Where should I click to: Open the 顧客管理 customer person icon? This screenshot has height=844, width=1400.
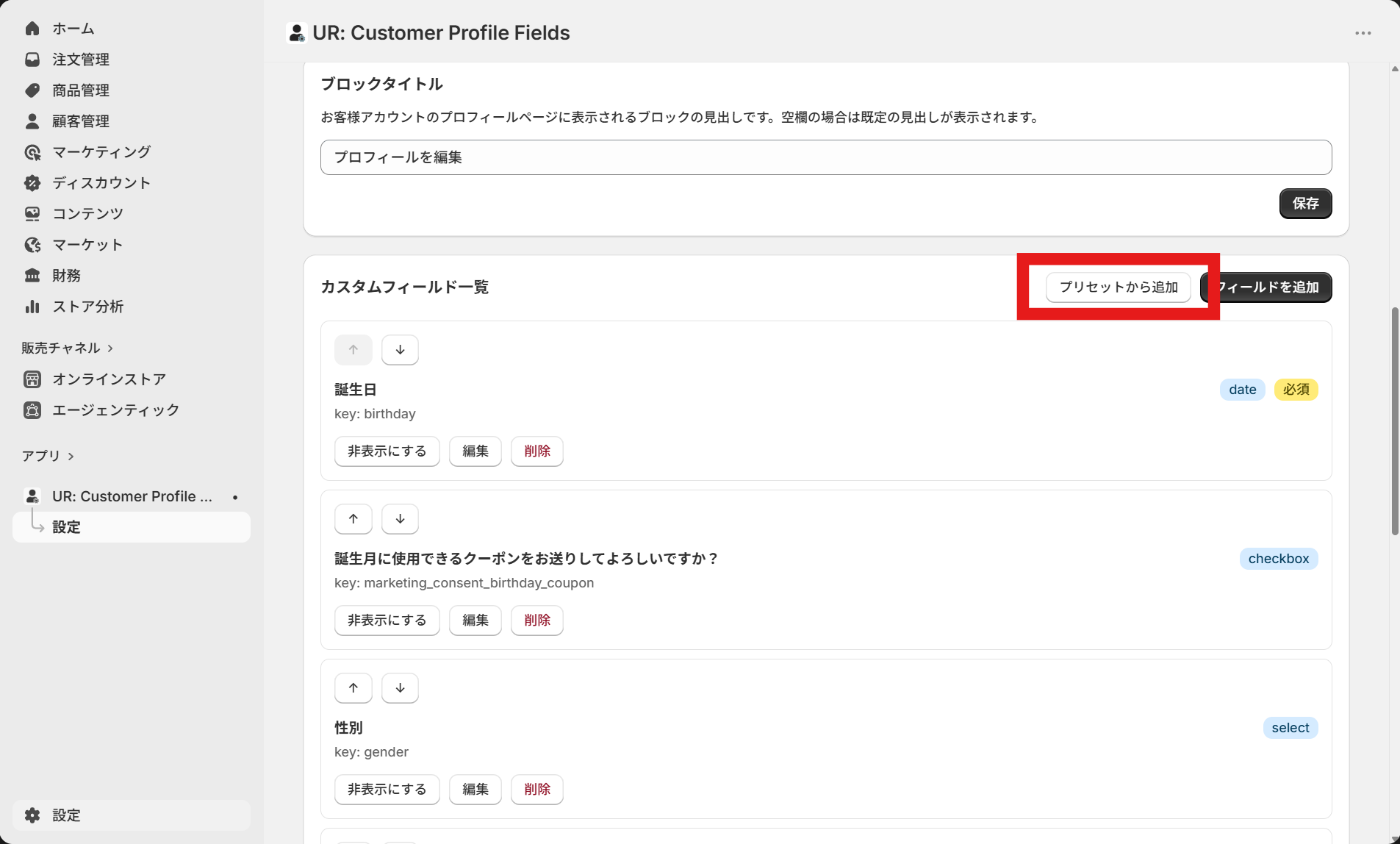32,121
